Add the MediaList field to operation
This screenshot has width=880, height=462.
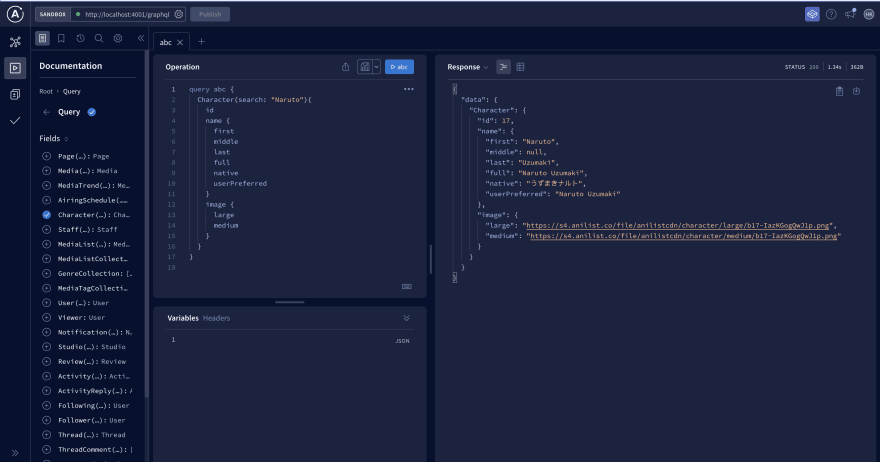[47, 244]
